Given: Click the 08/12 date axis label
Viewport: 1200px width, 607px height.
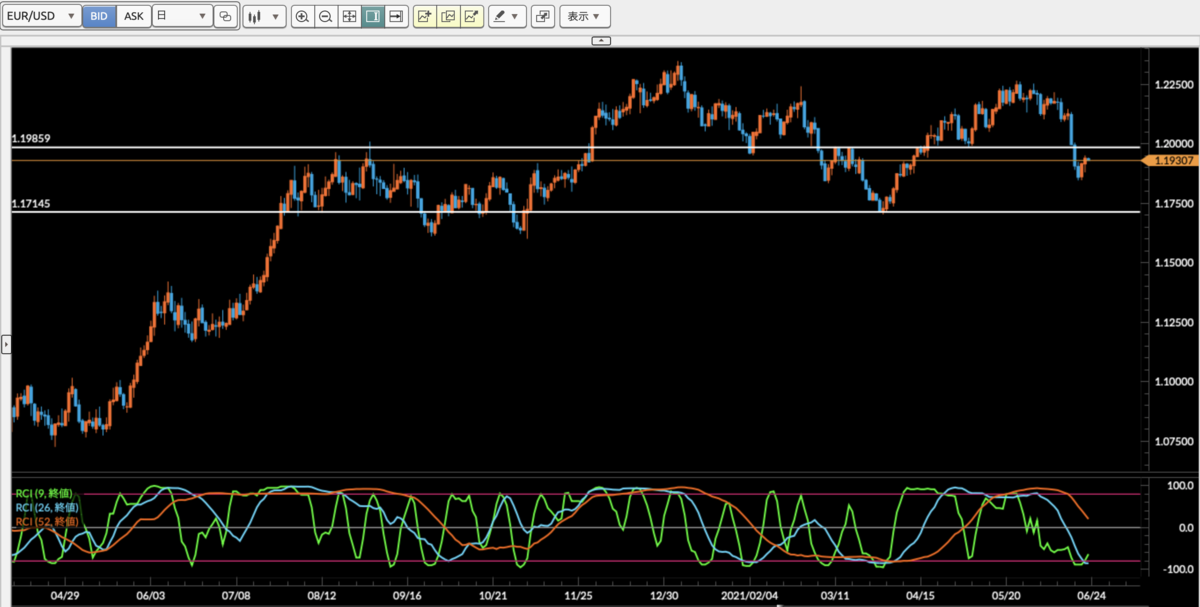Looking at the screenshot, I should click(x=322, y=594).
